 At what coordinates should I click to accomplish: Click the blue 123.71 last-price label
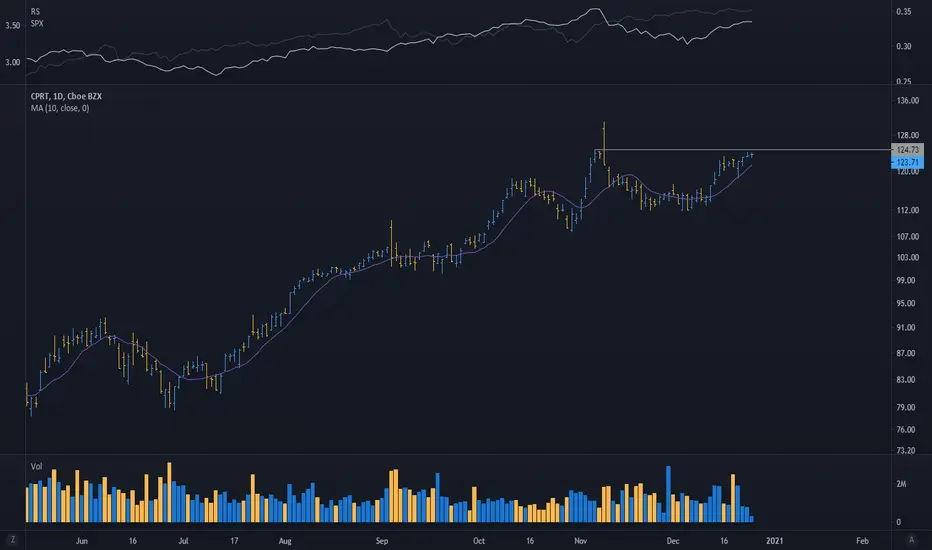907,162
